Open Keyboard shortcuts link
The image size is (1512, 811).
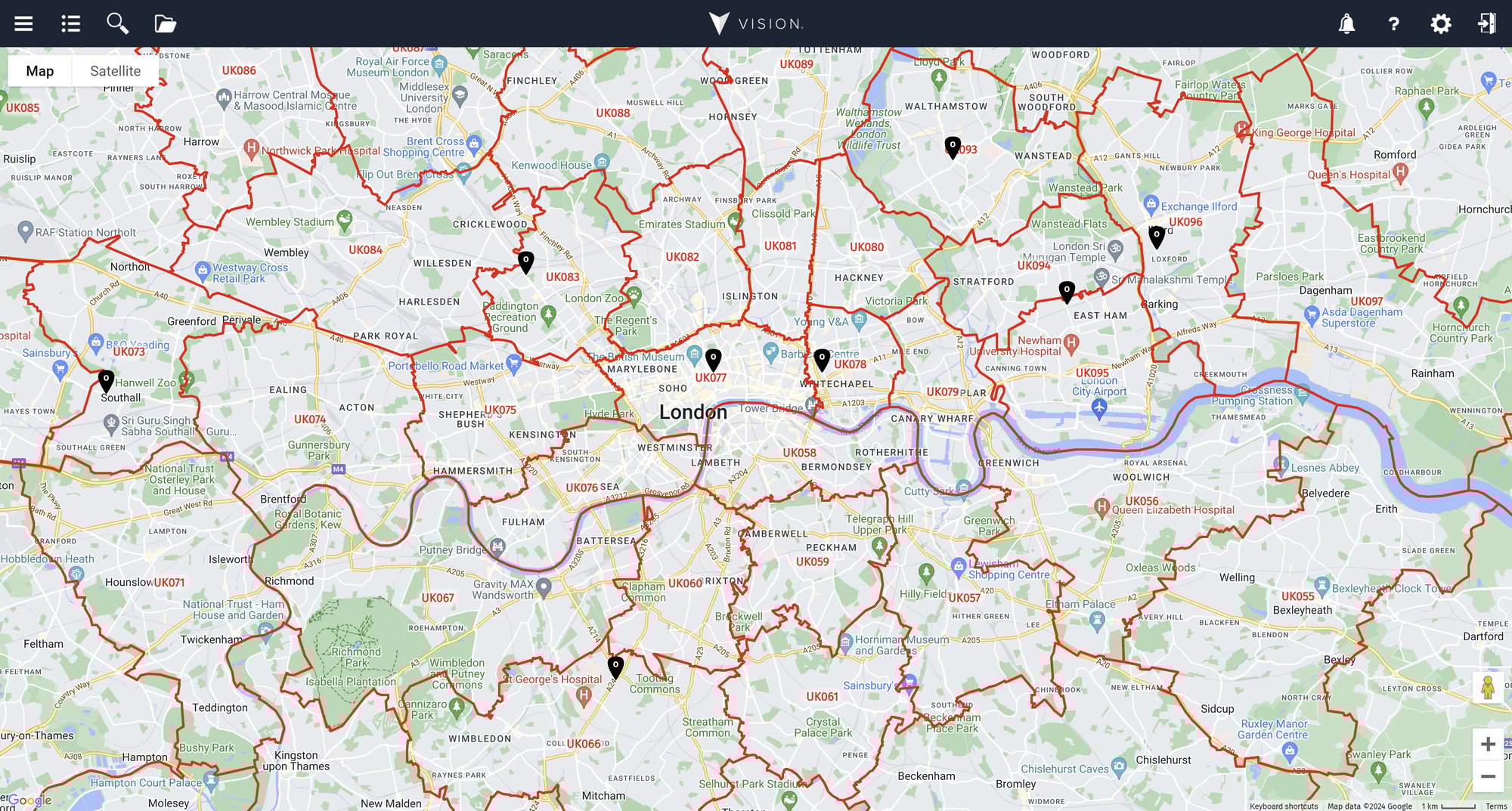1283,806
